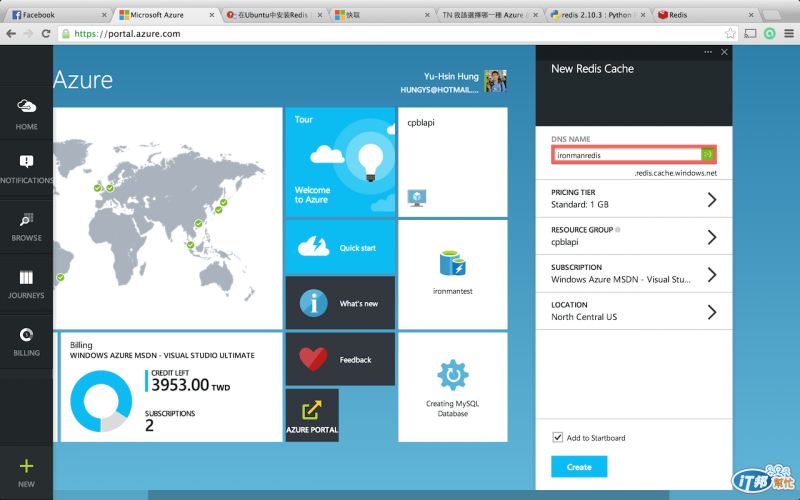800x500 pixels.
Task: Switch to the Ubuntu Redis install tab
Action: click(x=274, y=15)
